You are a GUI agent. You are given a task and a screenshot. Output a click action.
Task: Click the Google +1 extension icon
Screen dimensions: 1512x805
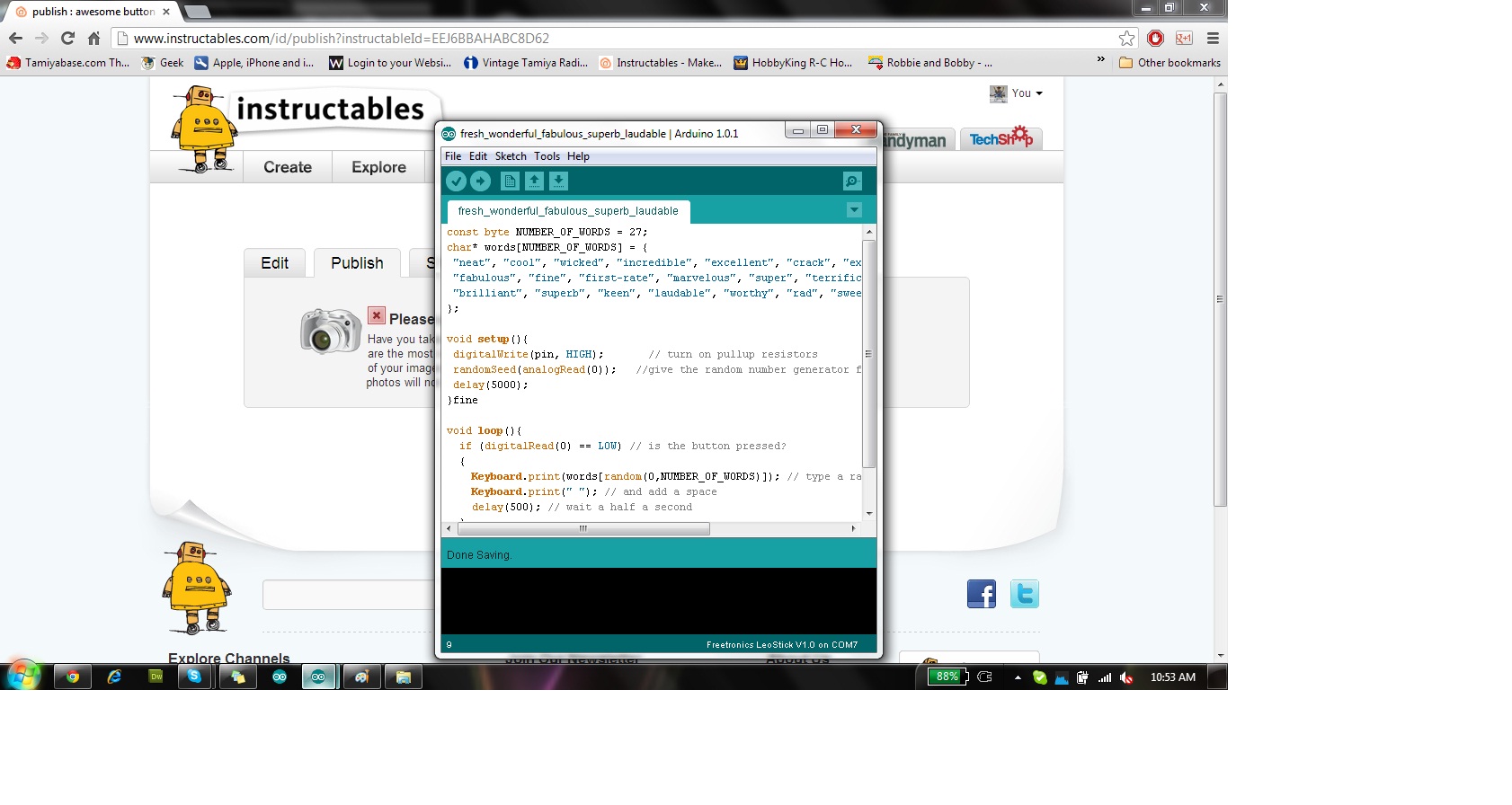pyautogui.click(x=1184, y=38)
